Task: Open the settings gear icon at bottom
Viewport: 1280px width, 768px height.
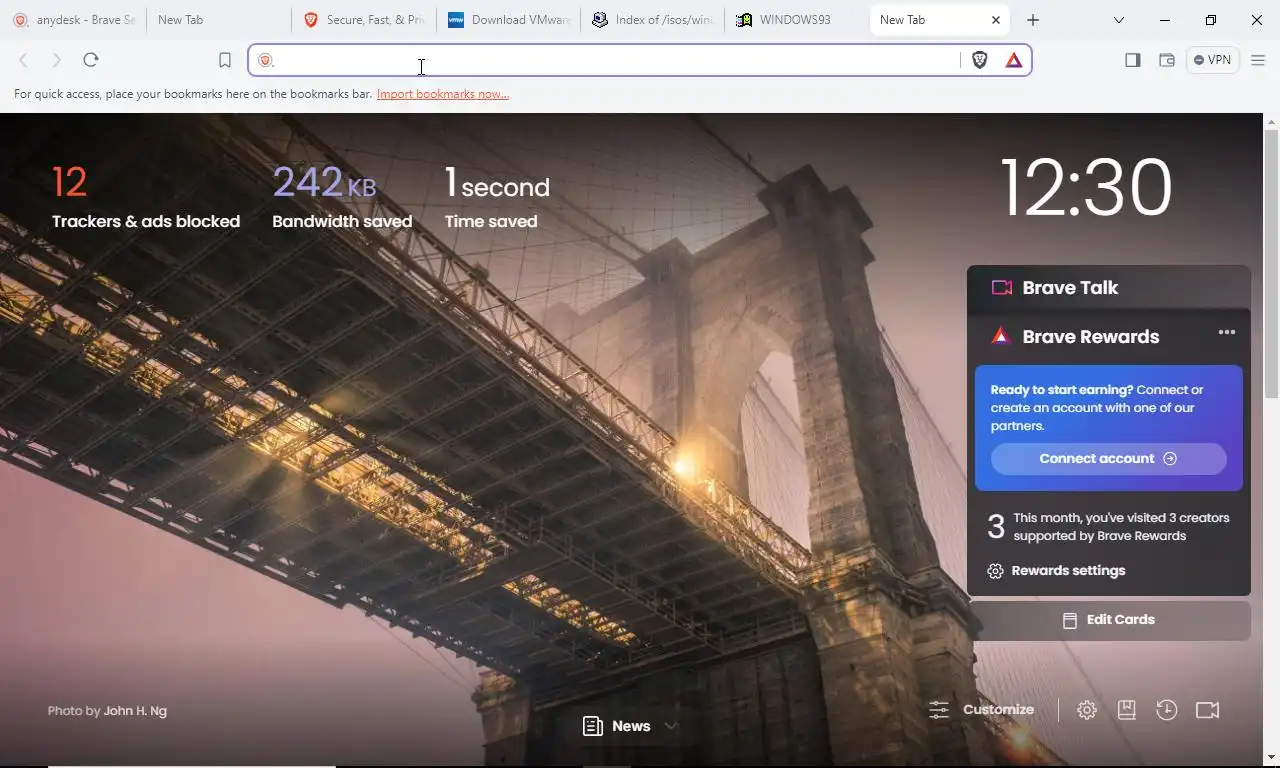Action: point(1087,710)
